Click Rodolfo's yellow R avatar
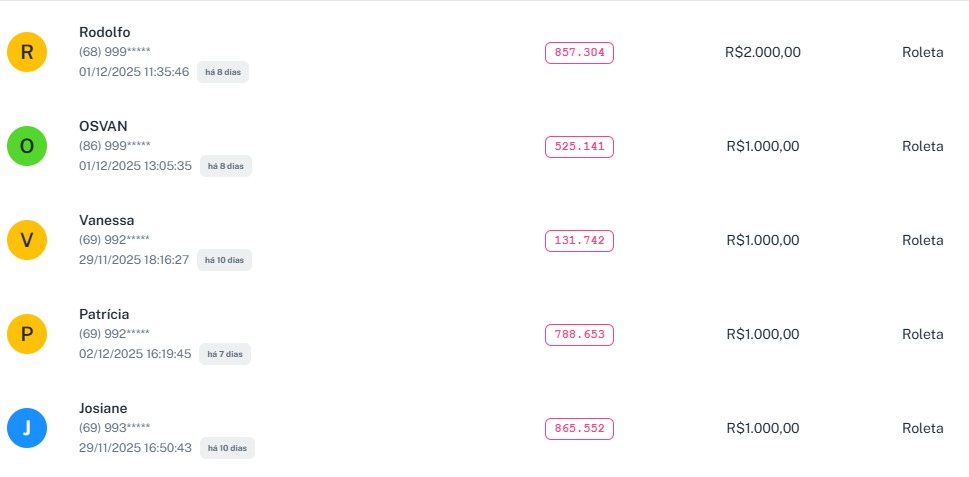The width and height of the screenshot is (969, 477). point(27,52)
